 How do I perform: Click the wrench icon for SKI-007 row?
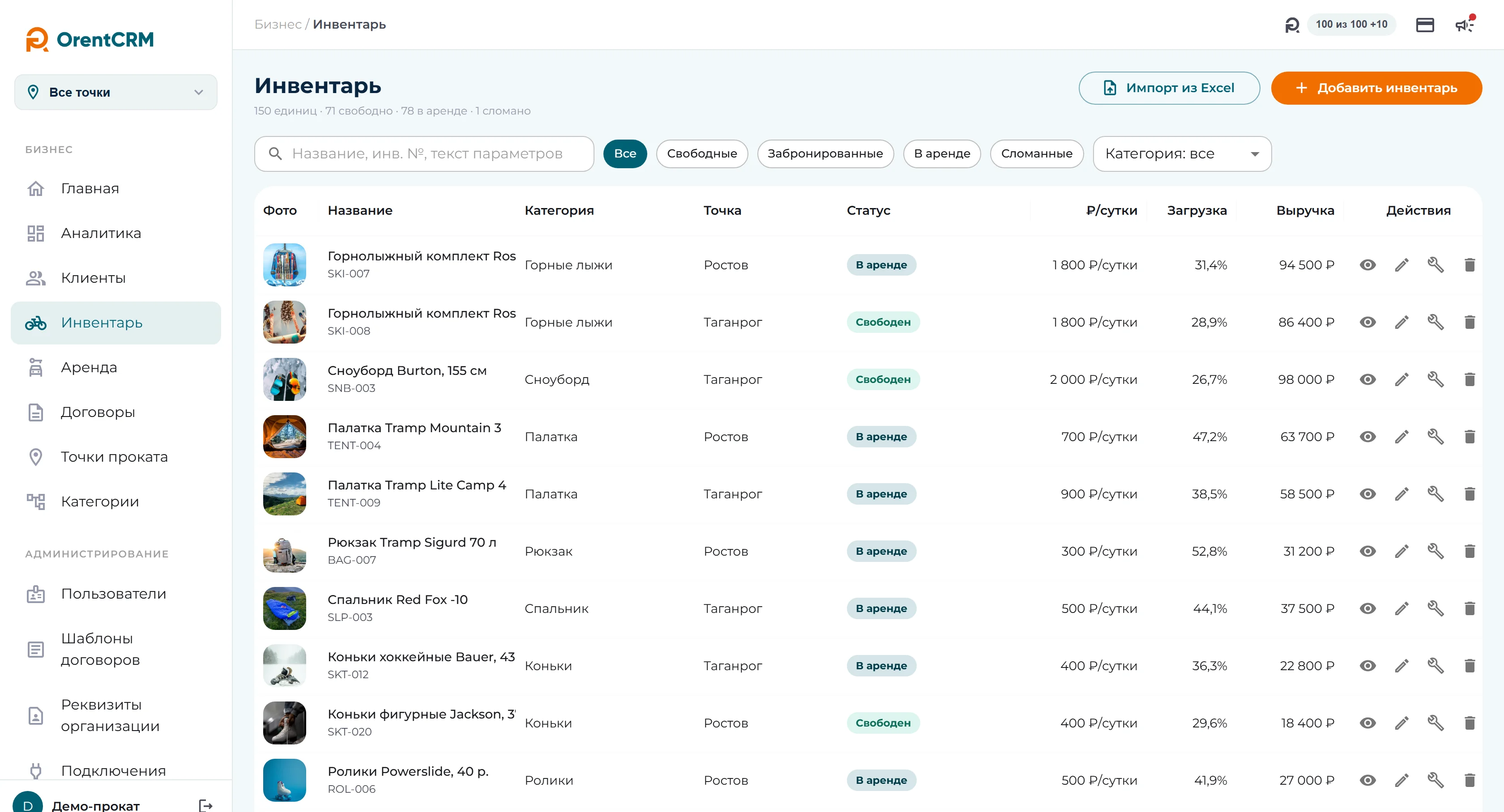[x=1436, y=265]
